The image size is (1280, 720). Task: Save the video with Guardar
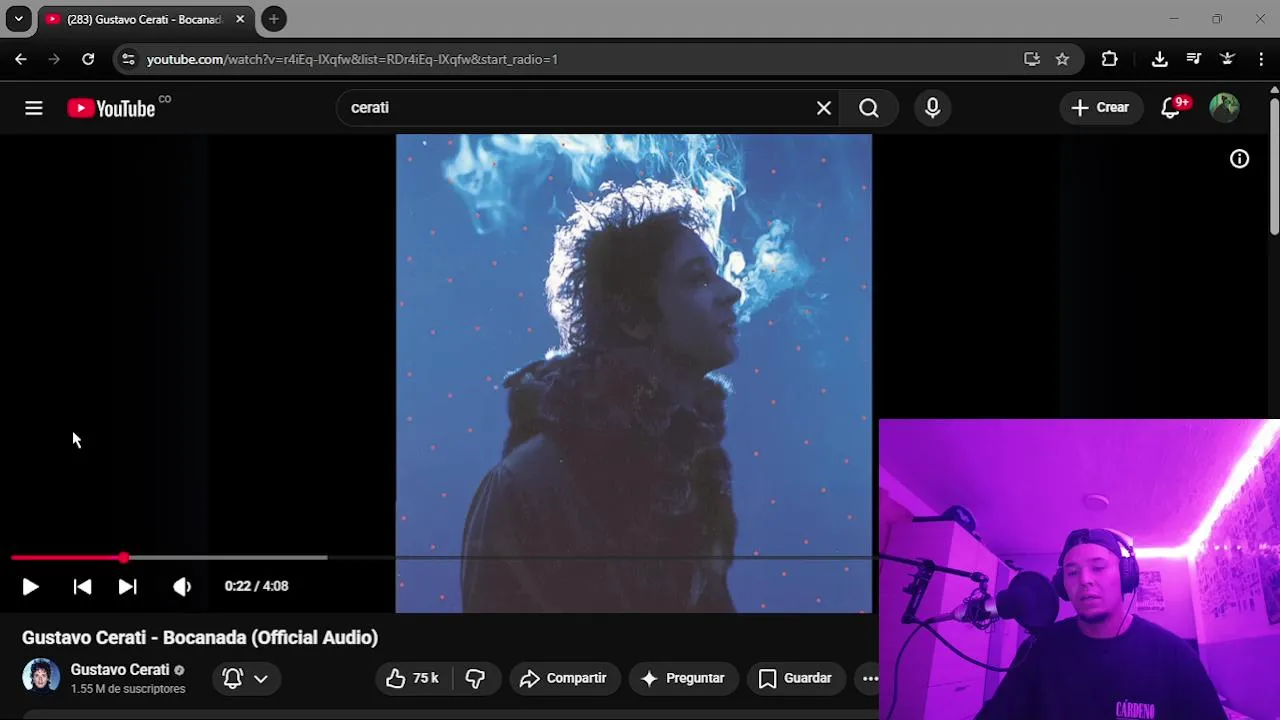pyautogui.click(x=795, y=678)
